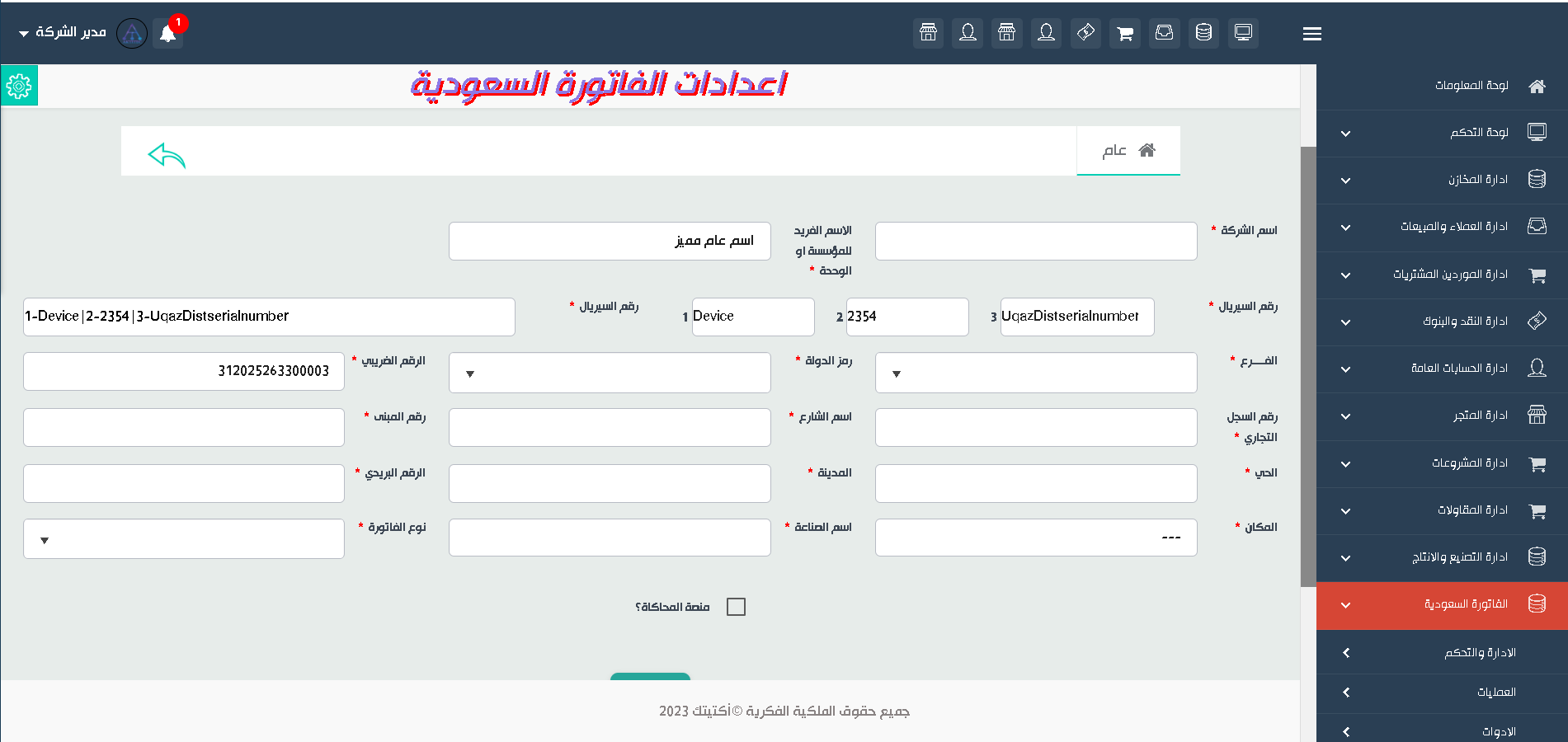Click the money tag icon in top toolbar

click(x=1085, y=33)
